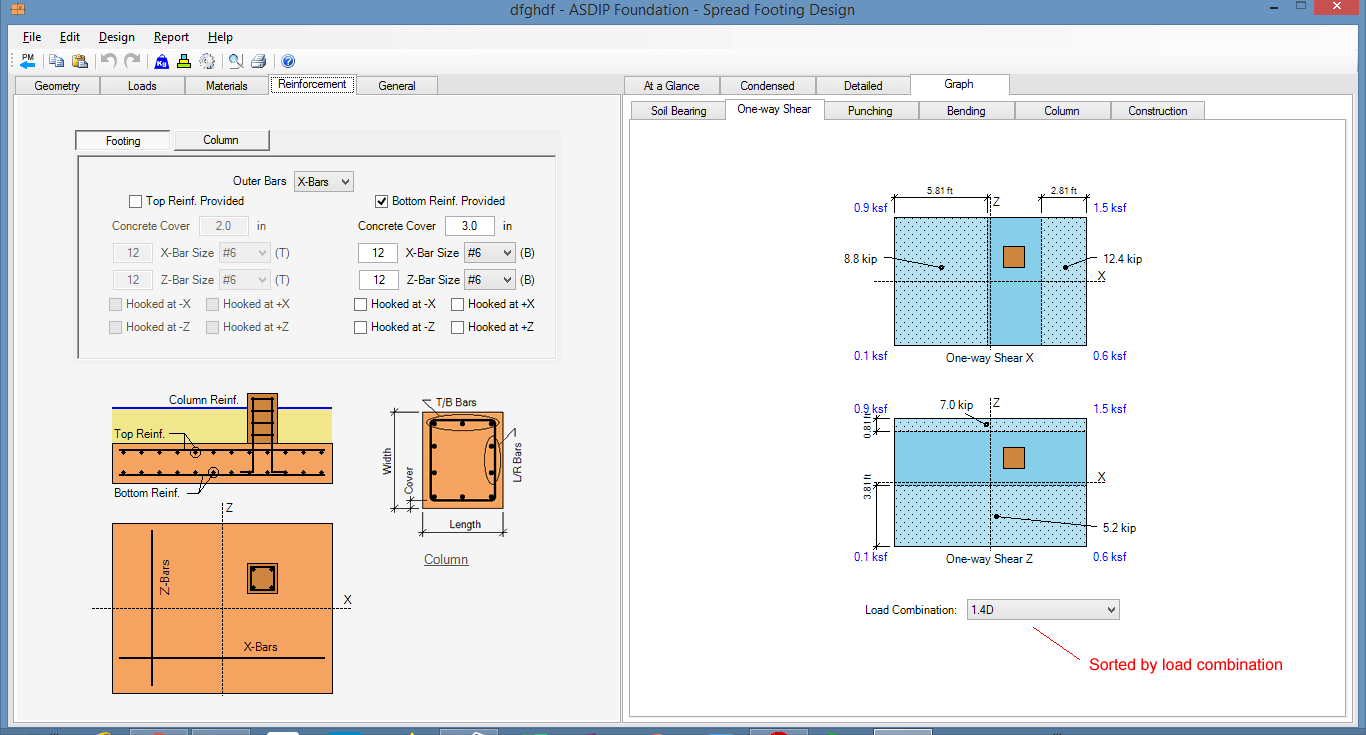
Task: Click top reinforcement Hooked at +Z checkbox
Action: (213, 327)
